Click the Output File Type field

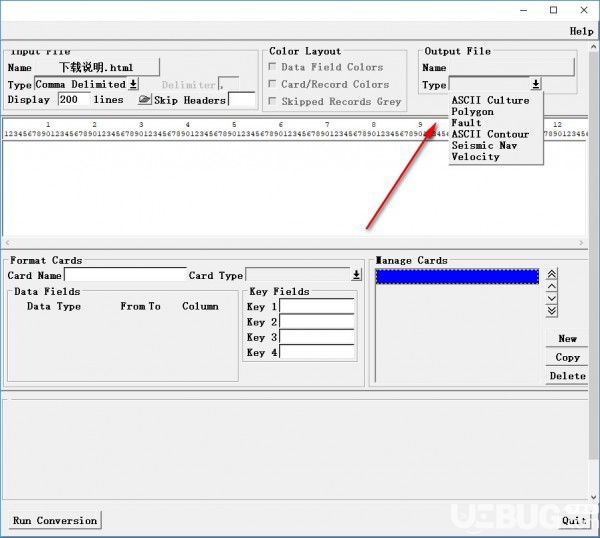click(x=490, y=84)
